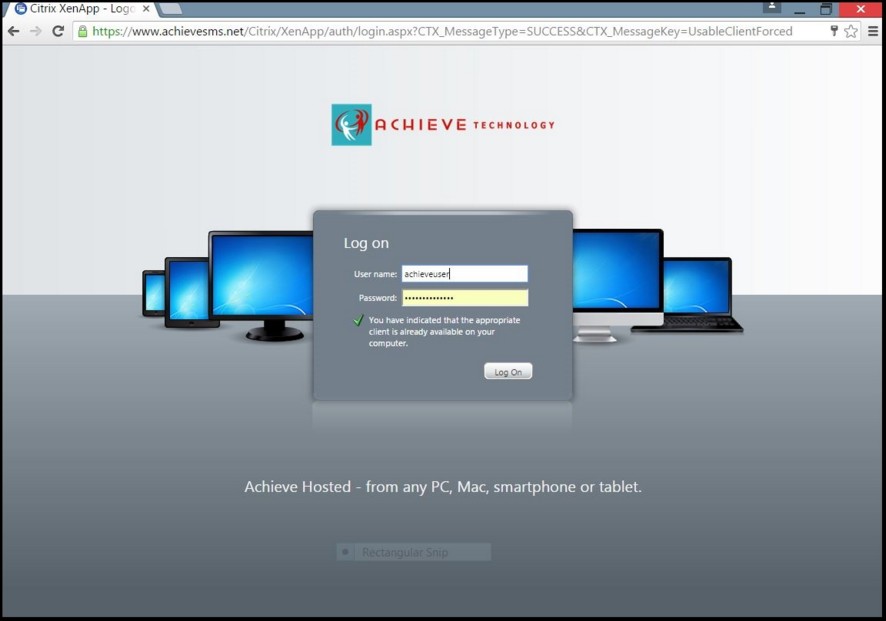Click the client already available message
Image resolution: width=886 pixels, height=621 pixels.
point(444,332)
